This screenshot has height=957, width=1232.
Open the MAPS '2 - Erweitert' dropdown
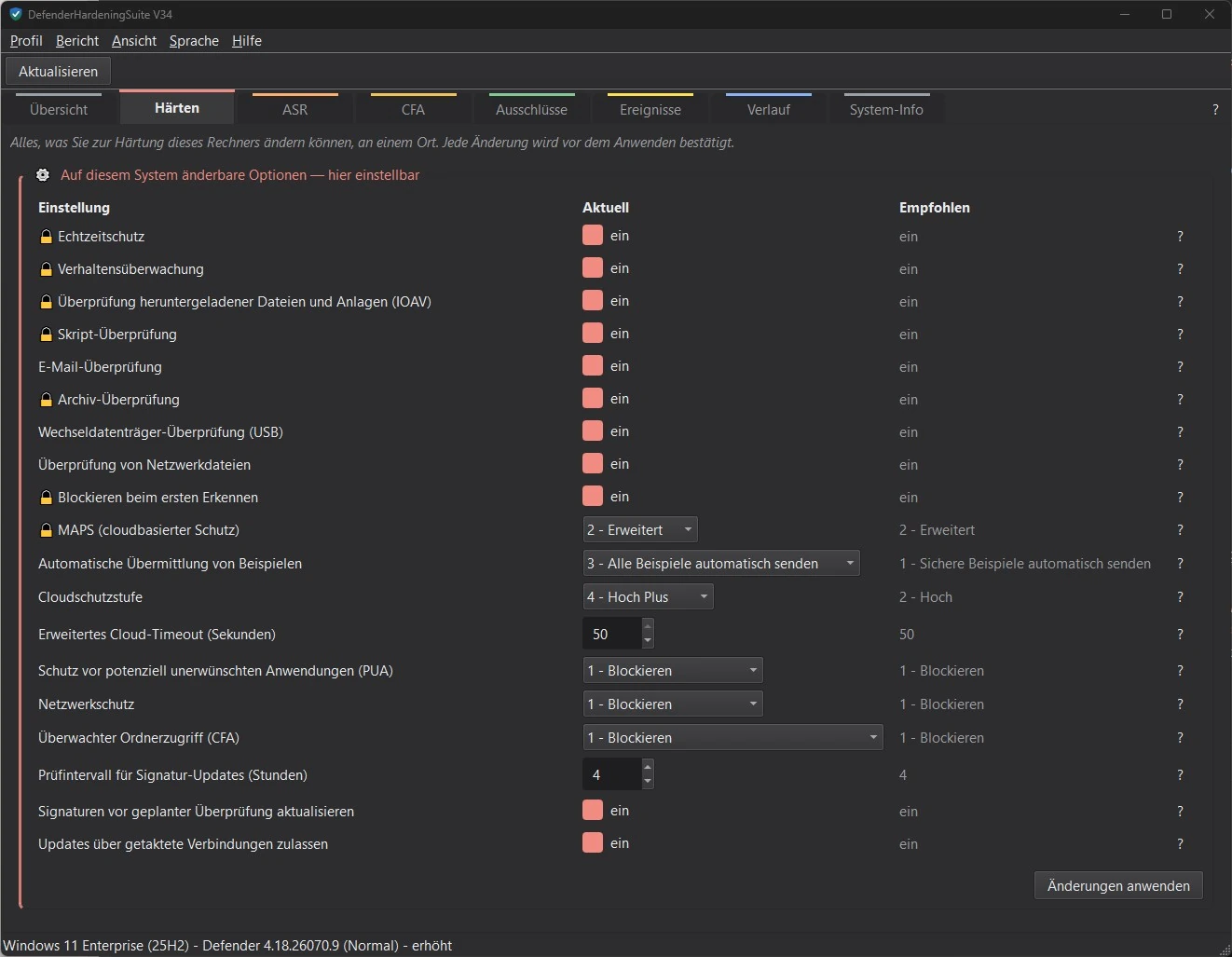tap(640, 530)
